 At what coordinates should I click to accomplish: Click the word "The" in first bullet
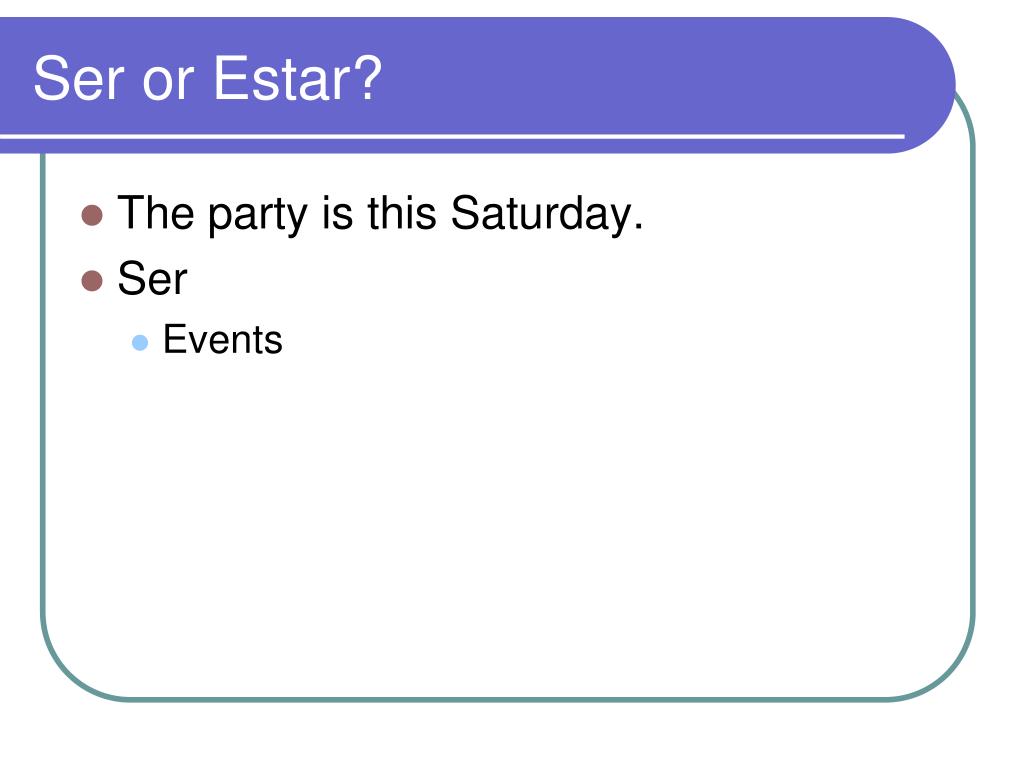tap(156, 212)
